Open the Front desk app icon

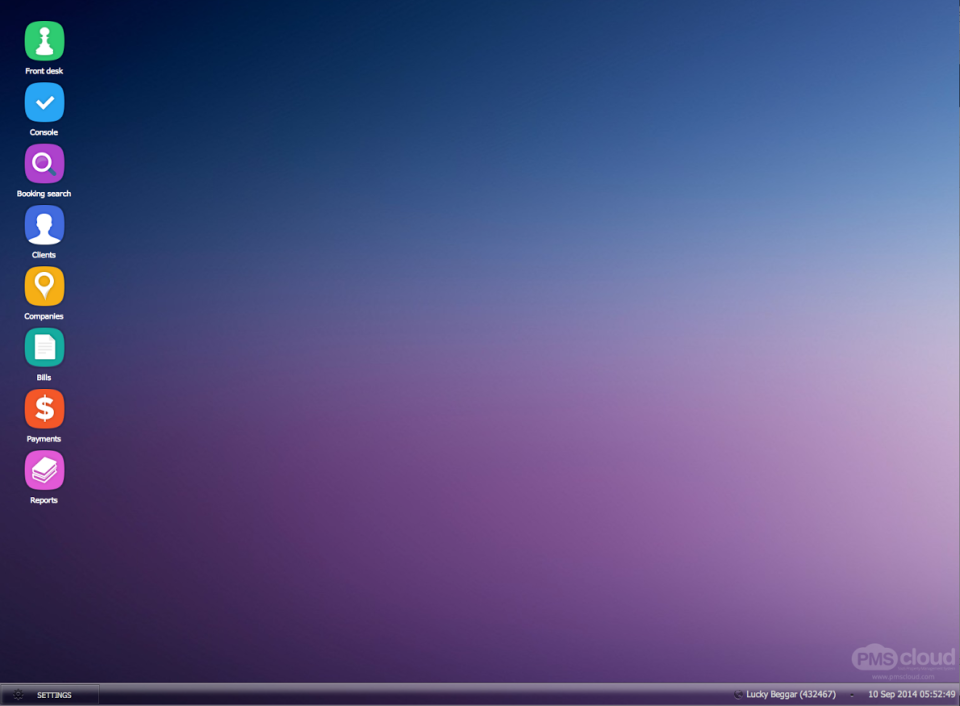(44, 41)
